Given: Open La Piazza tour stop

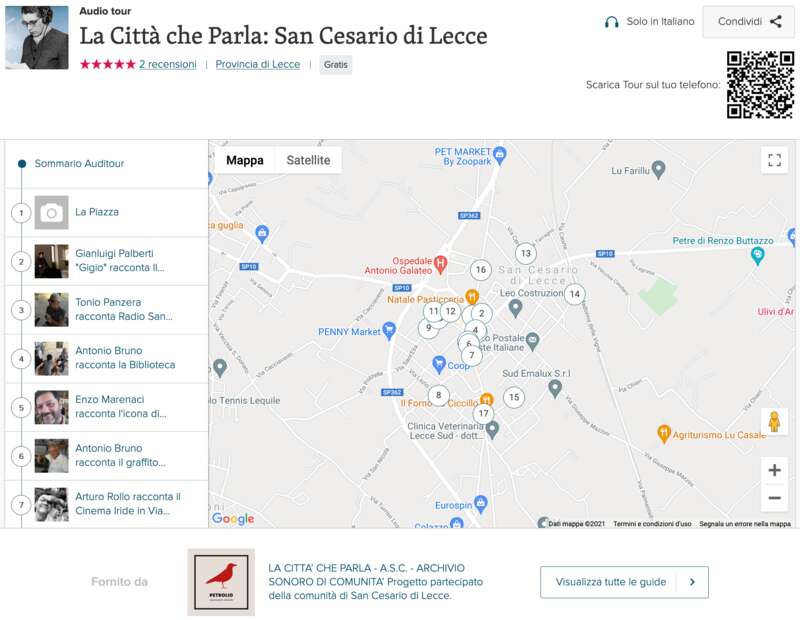Looking at the screenshot, I should point(97,212).
